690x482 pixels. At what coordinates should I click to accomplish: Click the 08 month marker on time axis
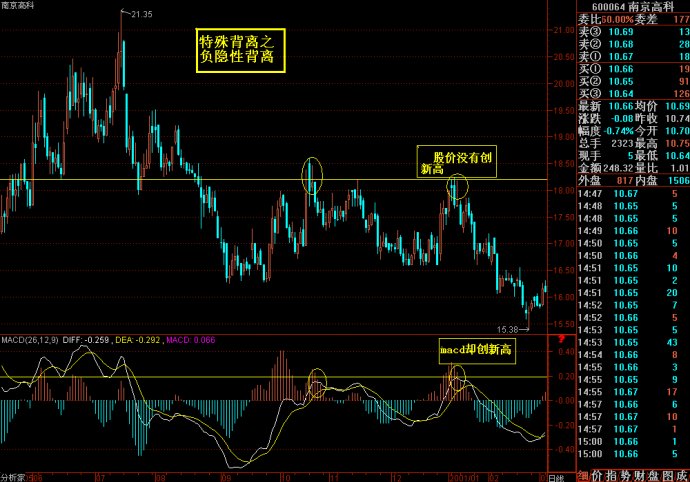[x=160, y=478]
